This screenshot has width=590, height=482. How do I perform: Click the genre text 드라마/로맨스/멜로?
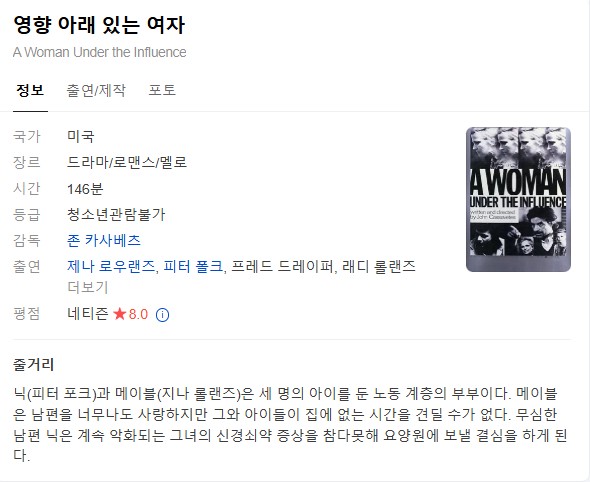coord(127,162)
